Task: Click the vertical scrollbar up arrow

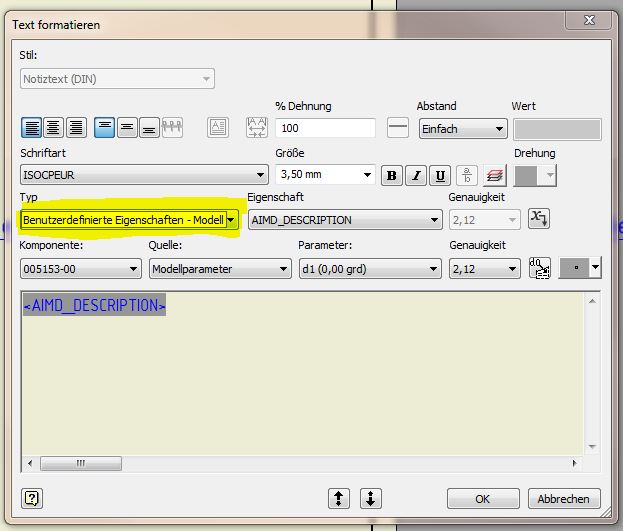Action: (592, 301)
